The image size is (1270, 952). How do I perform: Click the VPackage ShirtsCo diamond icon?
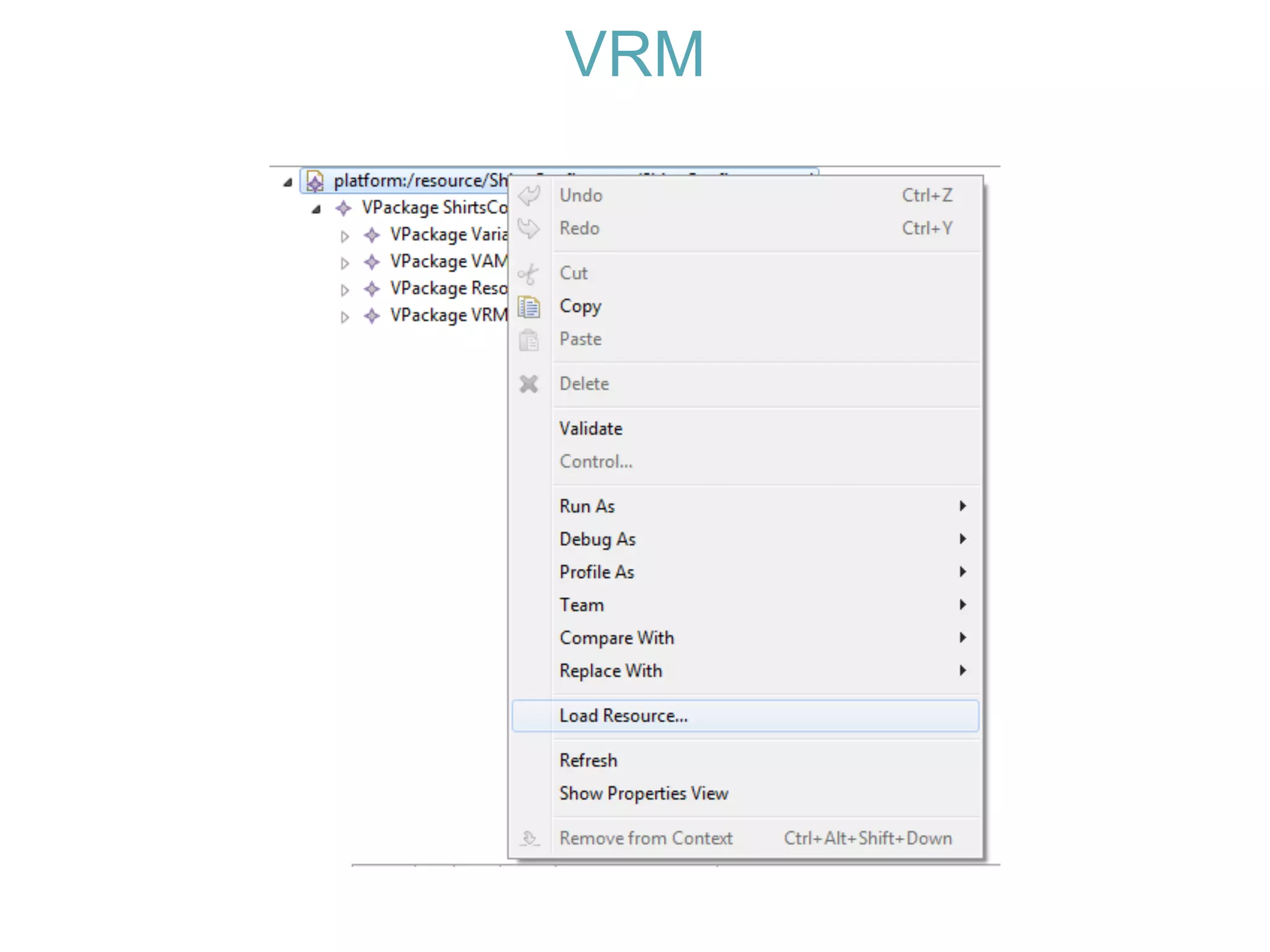click(343, 208)
